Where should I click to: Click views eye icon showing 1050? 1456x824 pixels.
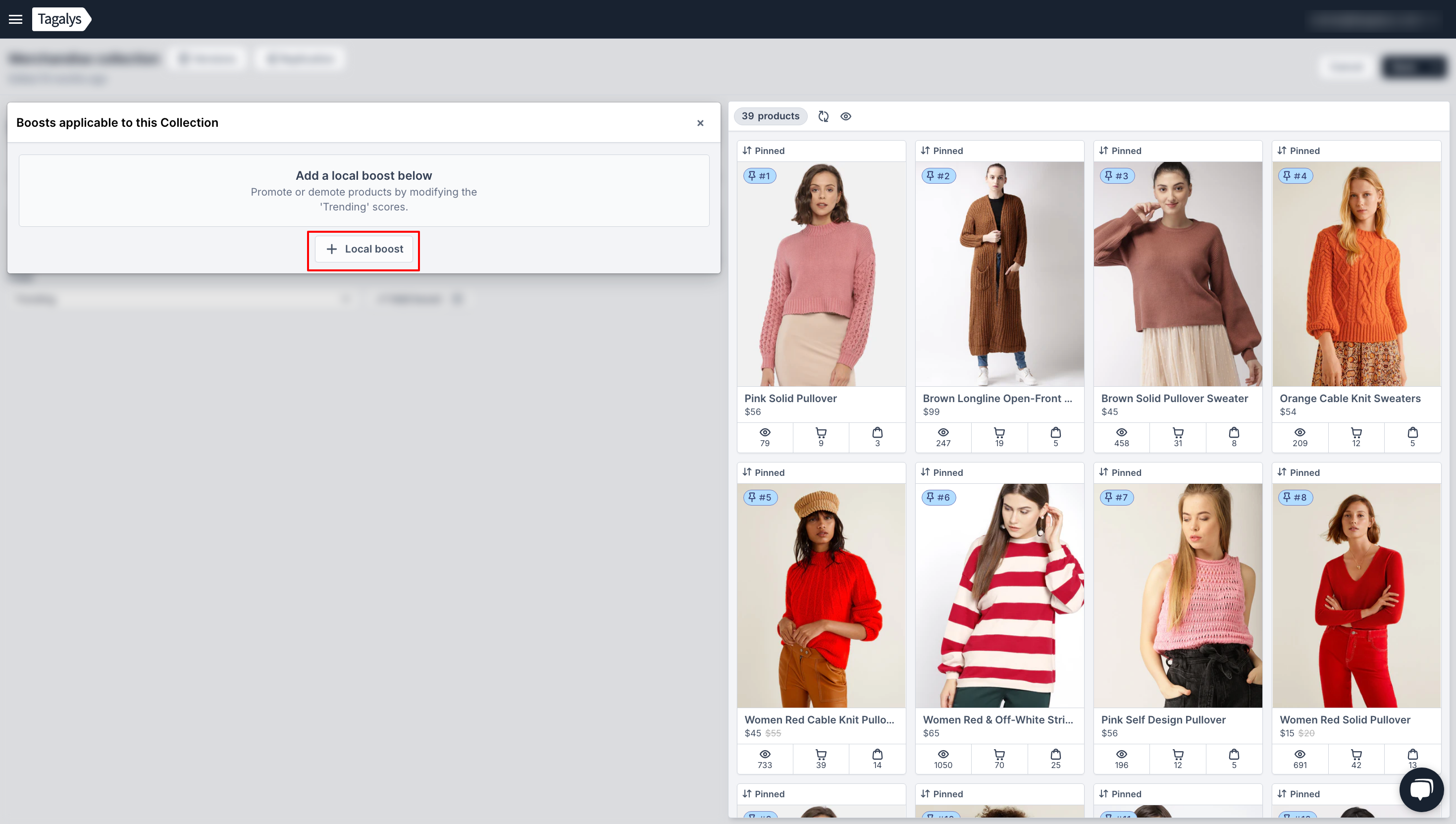[x=943, y=754]
